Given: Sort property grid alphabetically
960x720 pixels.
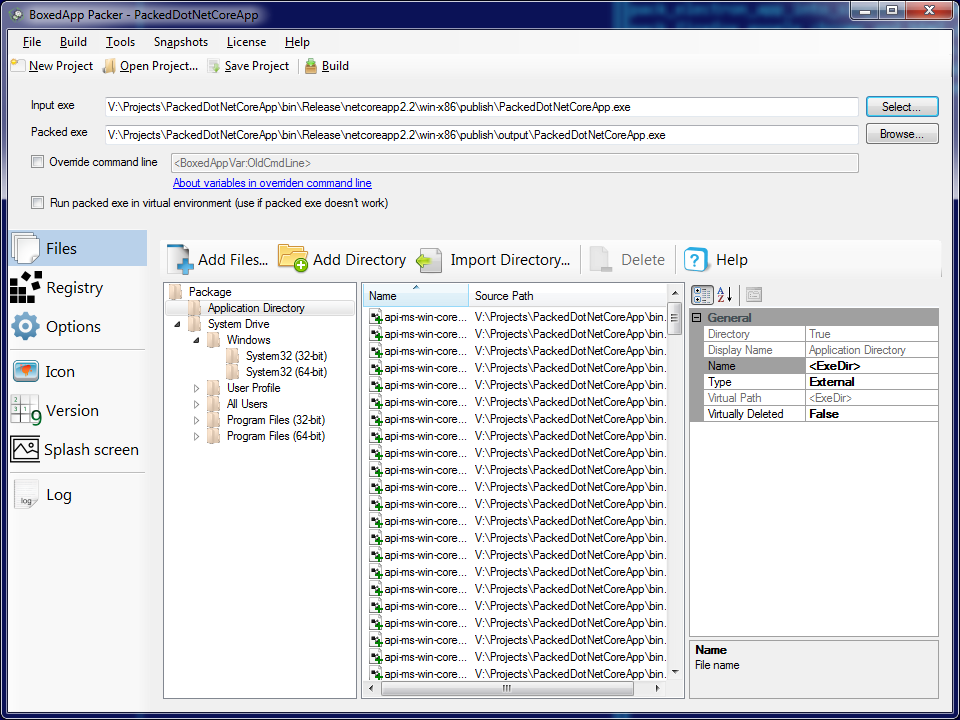Looking at the screenshot, I should (724, 295).
